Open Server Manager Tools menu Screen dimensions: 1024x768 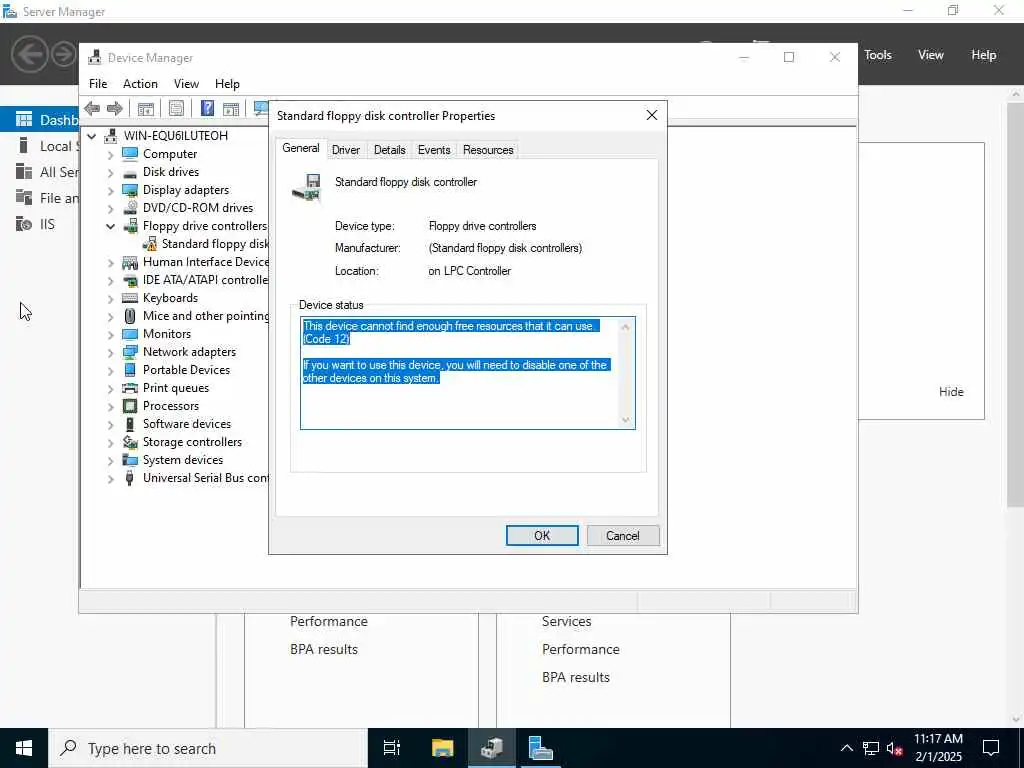(x=878, y=55)
